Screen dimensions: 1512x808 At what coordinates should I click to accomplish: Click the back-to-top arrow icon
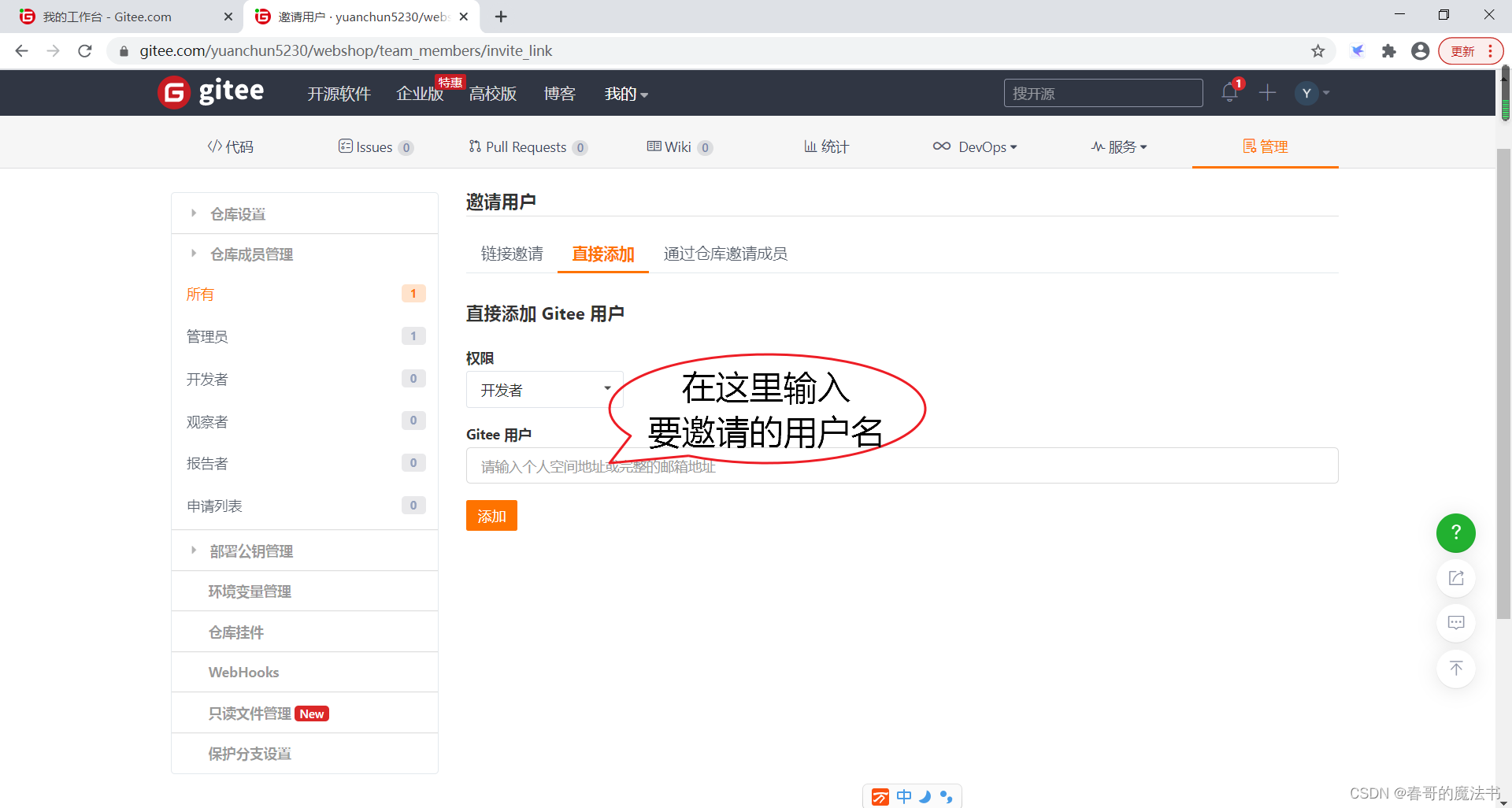[1455, 669]
